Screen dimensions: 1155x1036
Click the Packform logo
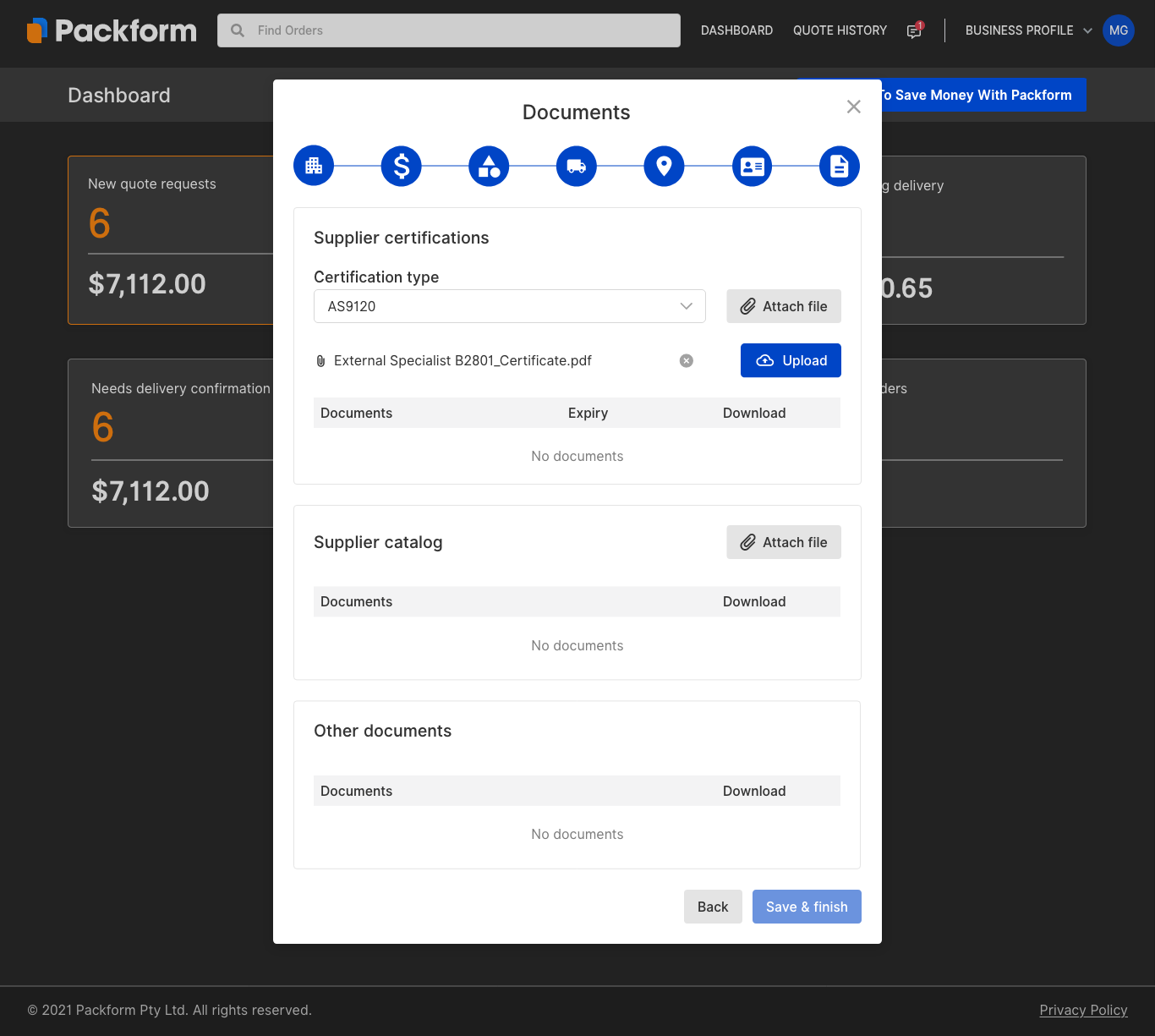pos(112,30)
